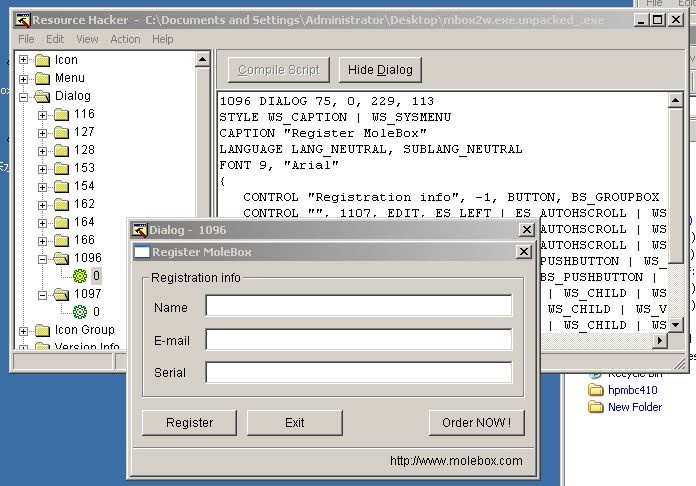Click Dialog - 1096 window title icon
This screenshot has height=486, width=696.
pyautogui.click(x=139, y=230)
